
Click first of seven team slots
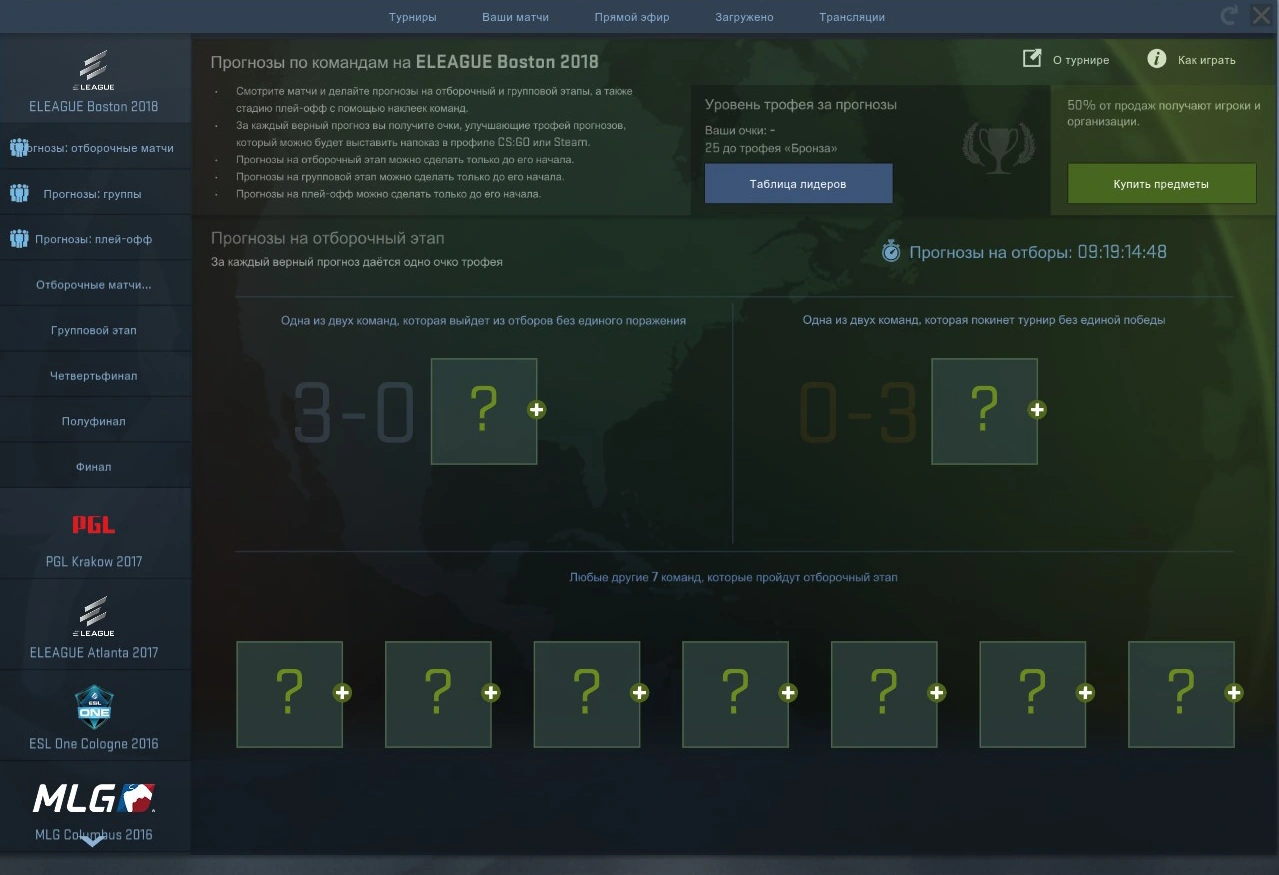click(x=289, y=695)
